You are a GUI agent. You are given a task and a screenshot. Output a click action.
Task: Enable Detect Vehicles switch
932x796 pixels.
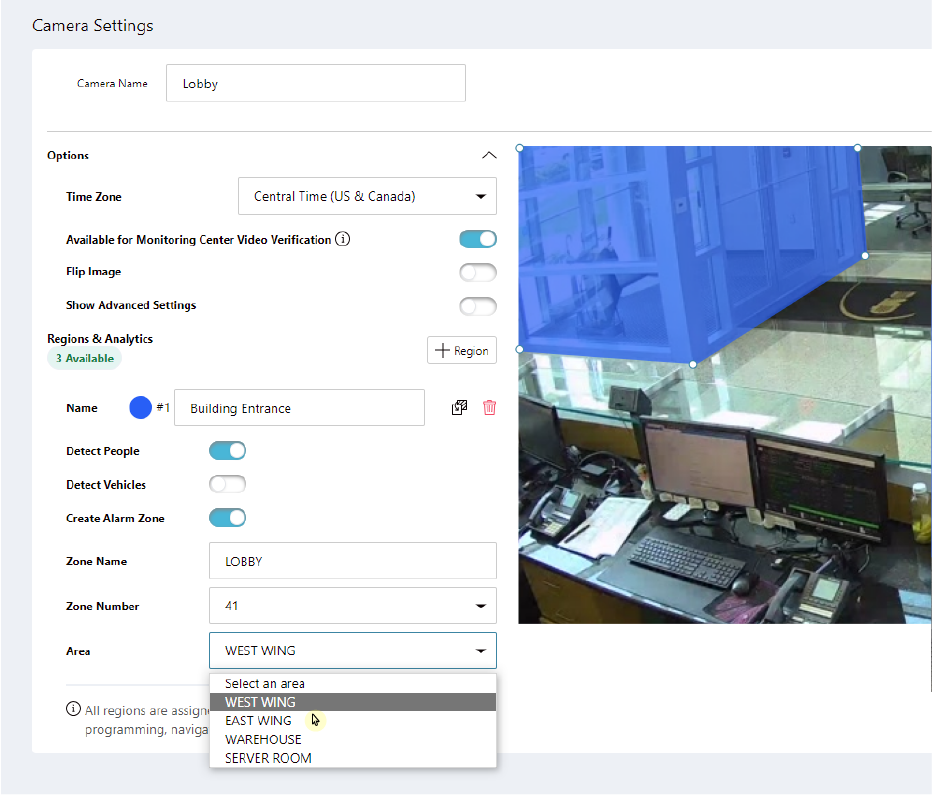pos(227,485)
